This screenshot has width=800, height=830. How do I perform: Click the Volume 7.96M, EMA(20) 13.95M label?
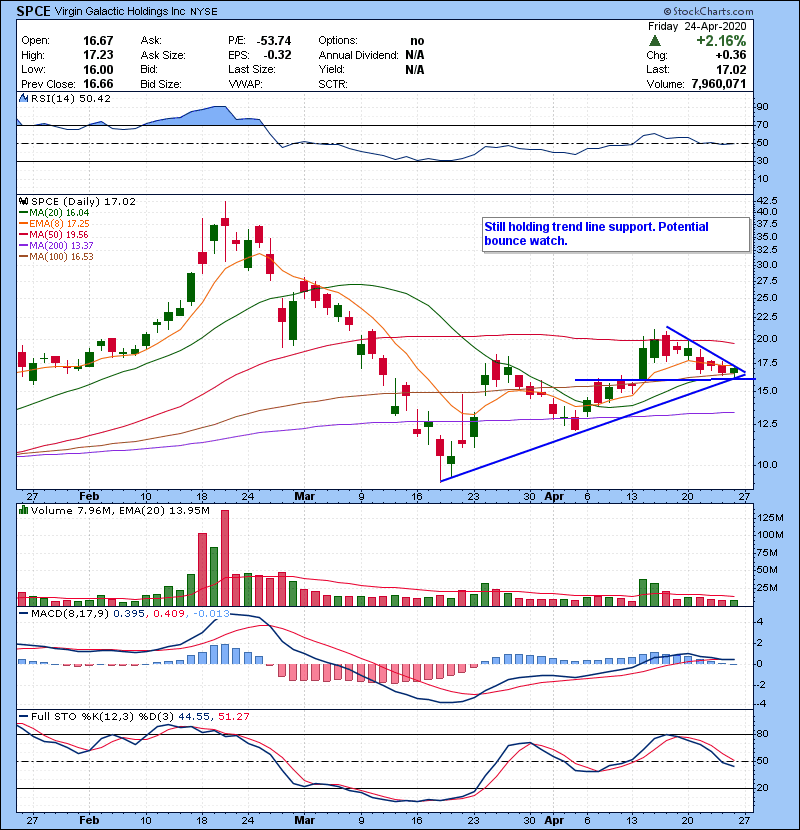coord(120,510)
